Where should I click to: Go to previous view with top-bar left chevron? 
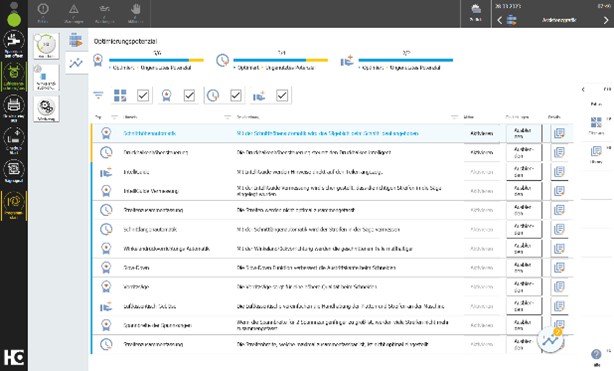pyautogui.click(x=500, y=20)
